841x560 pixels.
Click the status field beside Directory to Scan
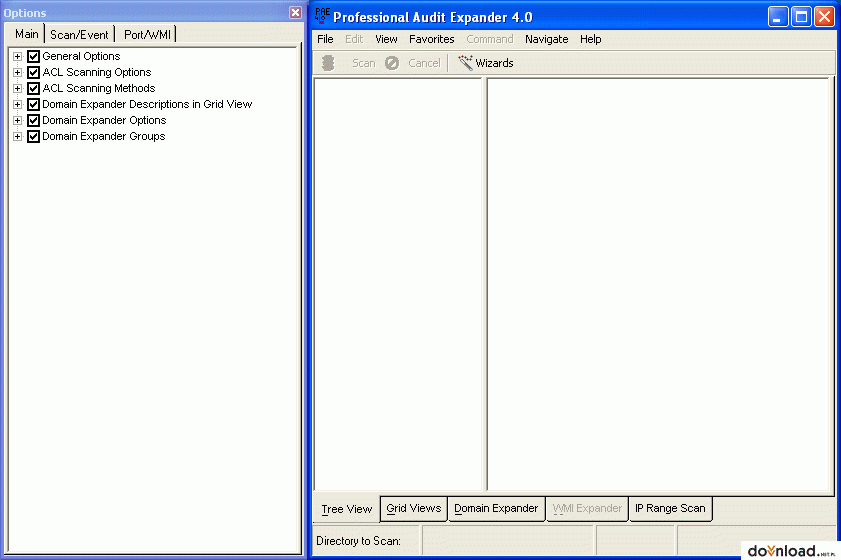pos(508,540)
